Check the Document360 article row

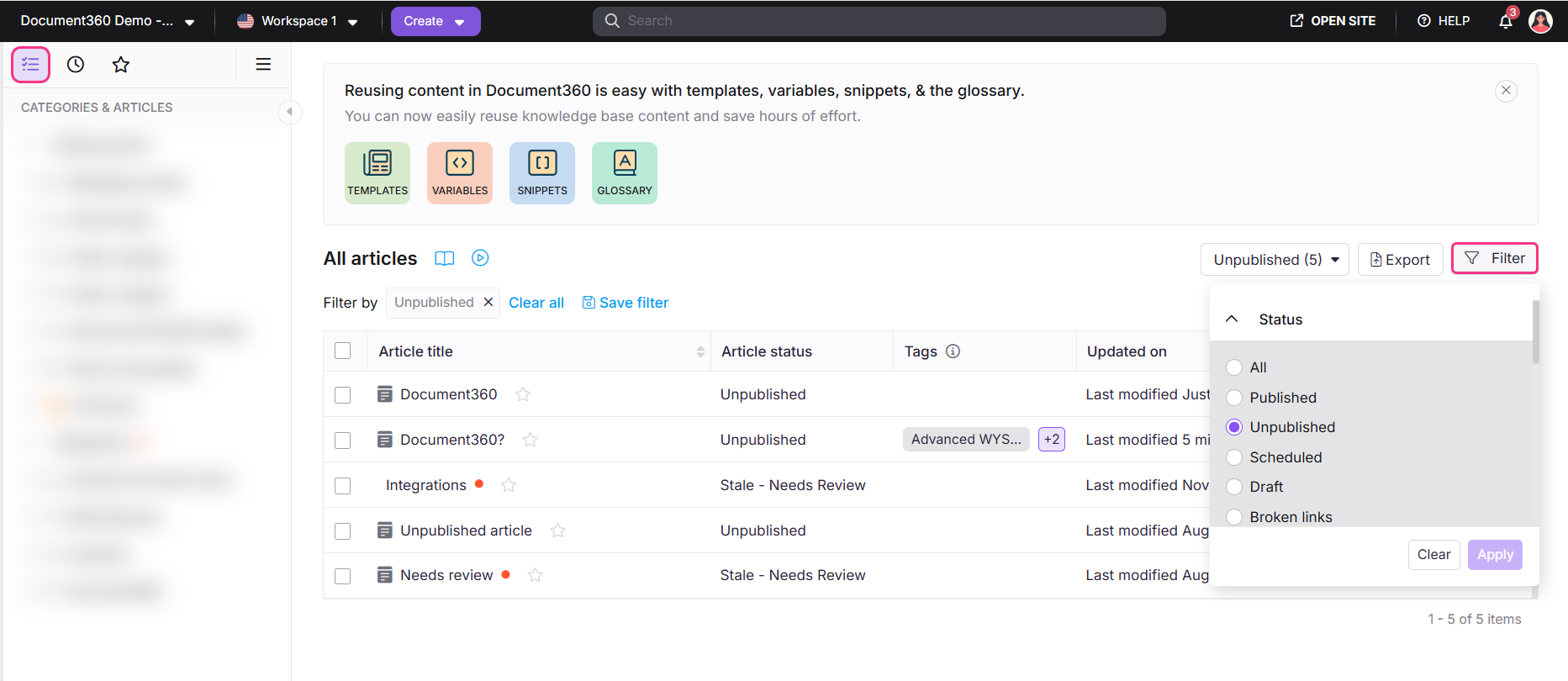pos(343,395)
